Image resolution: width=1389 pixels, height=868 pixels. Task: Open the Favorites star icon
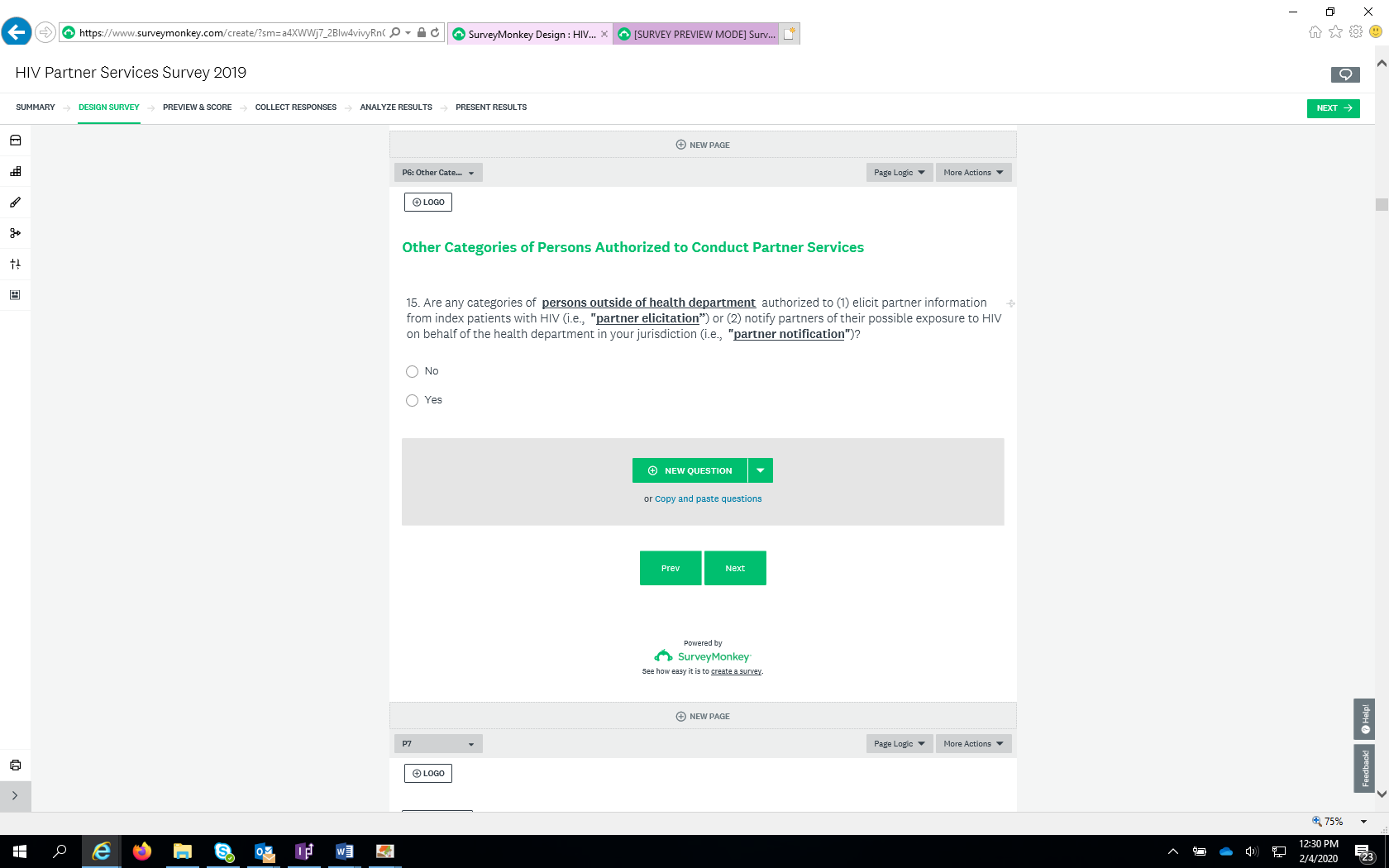(1336, 31)
